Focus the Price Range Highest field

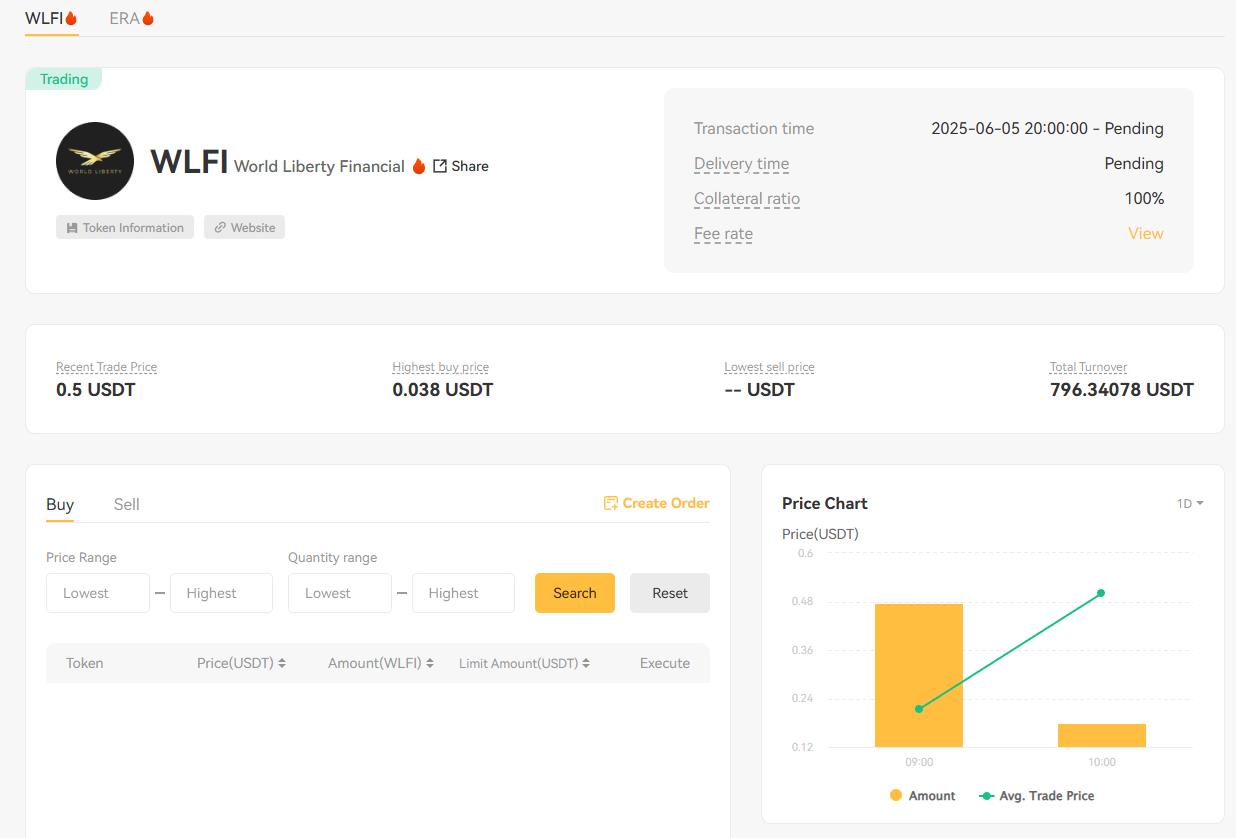(221, 593)
